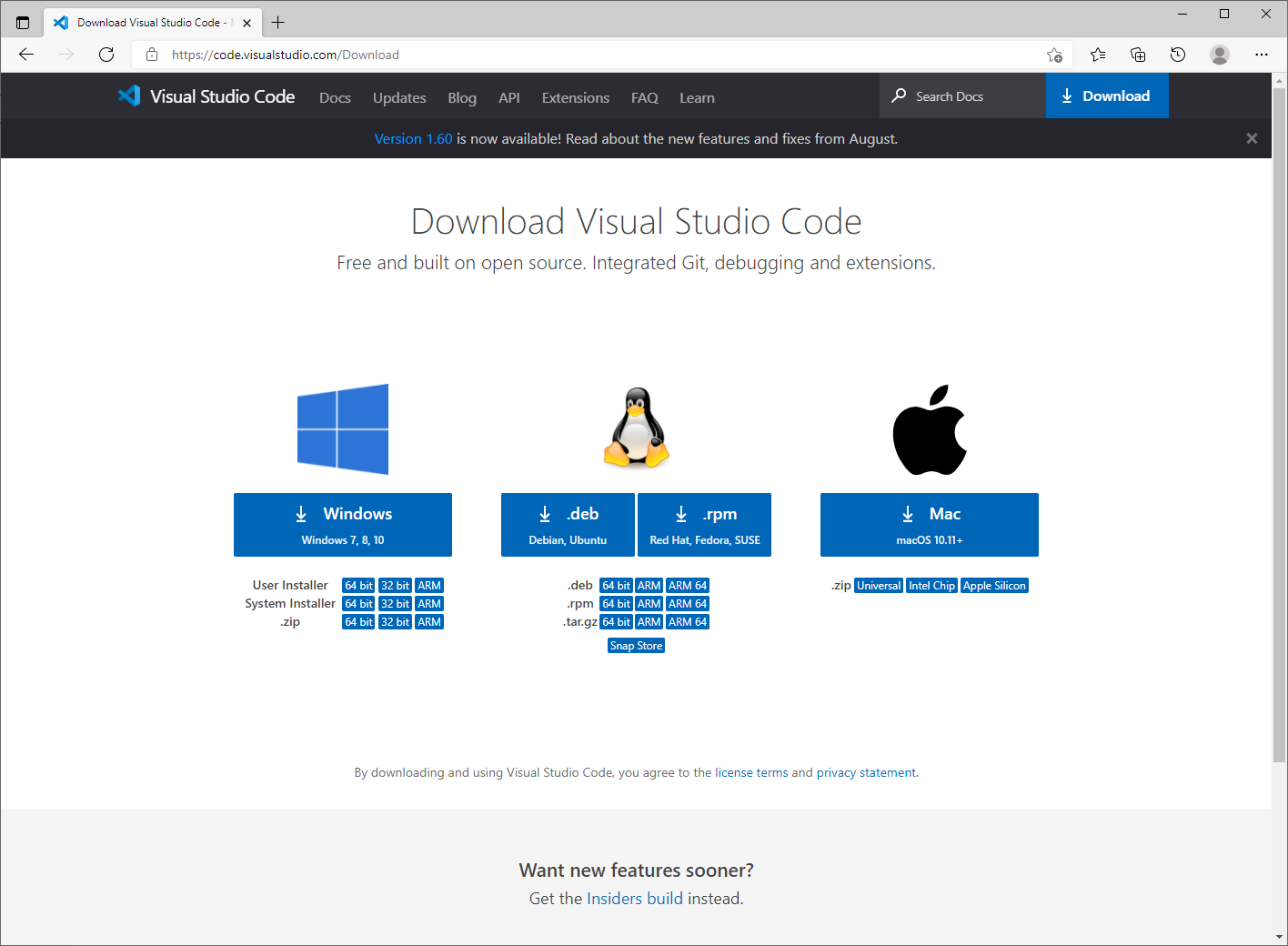Click the Windows logo image

pos(343,429)
